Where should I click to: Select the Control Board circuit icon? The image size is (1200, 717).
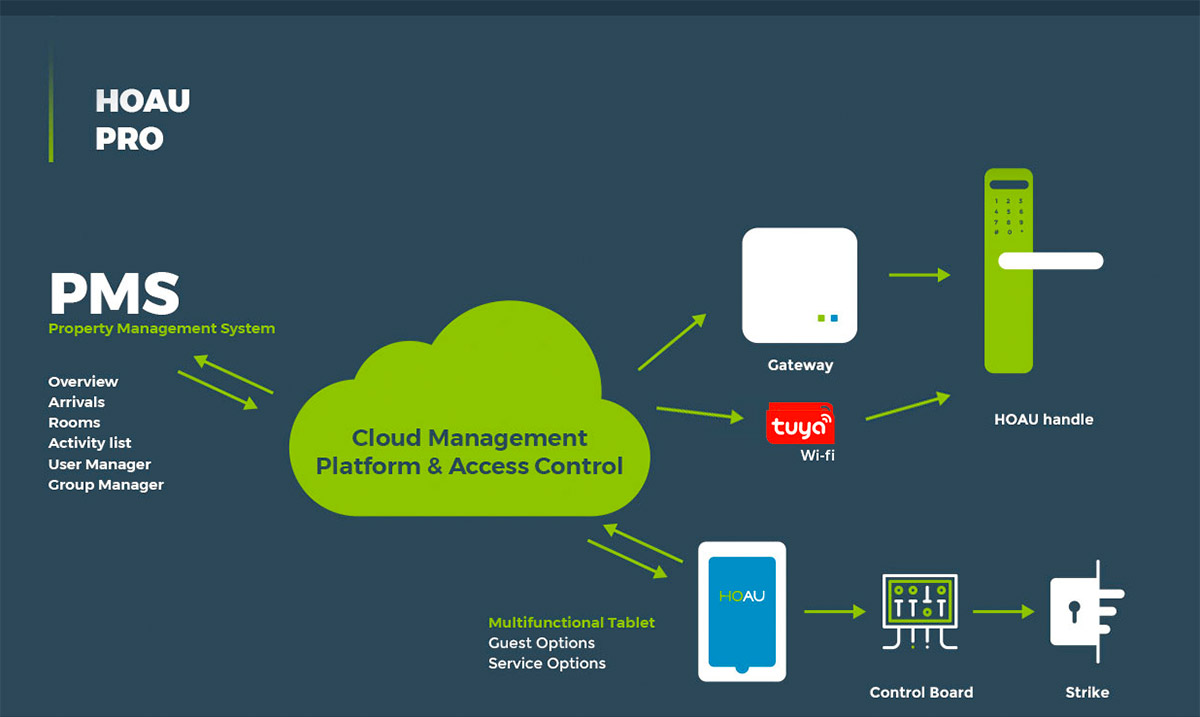(x=919, y=612)
